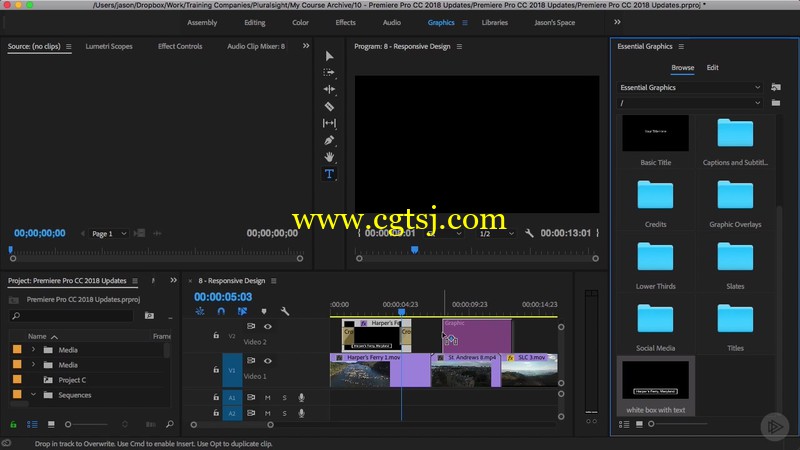Open the folder path dropdown

point(690,103)
